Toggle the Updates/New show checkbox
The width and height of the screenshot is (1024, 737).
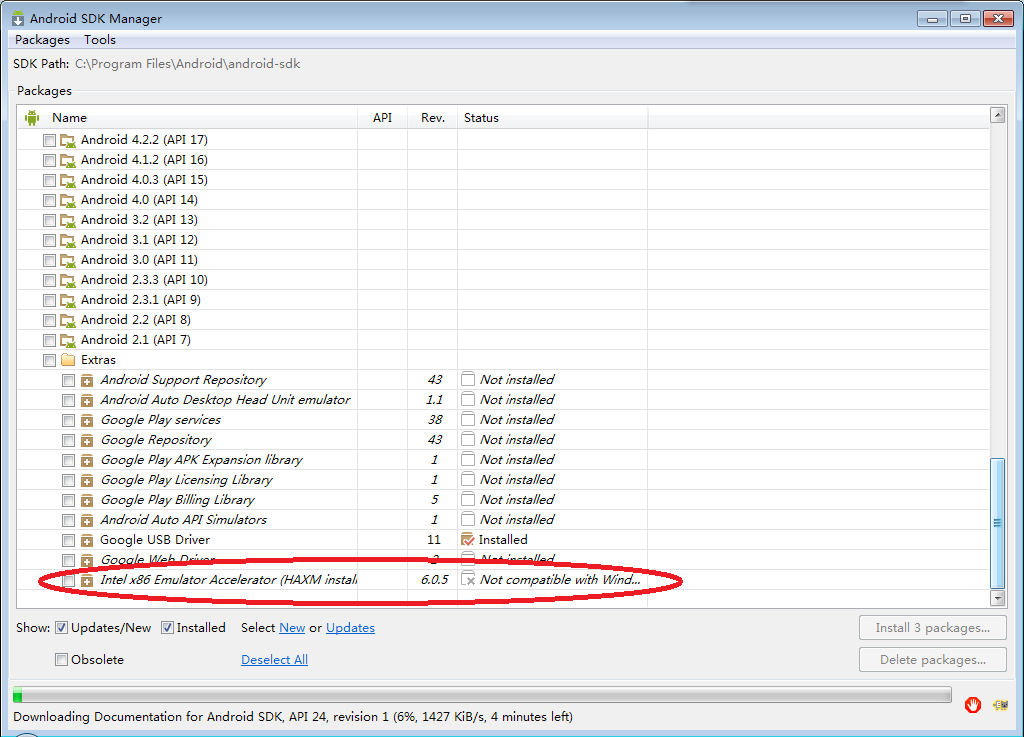coord(61,628)
